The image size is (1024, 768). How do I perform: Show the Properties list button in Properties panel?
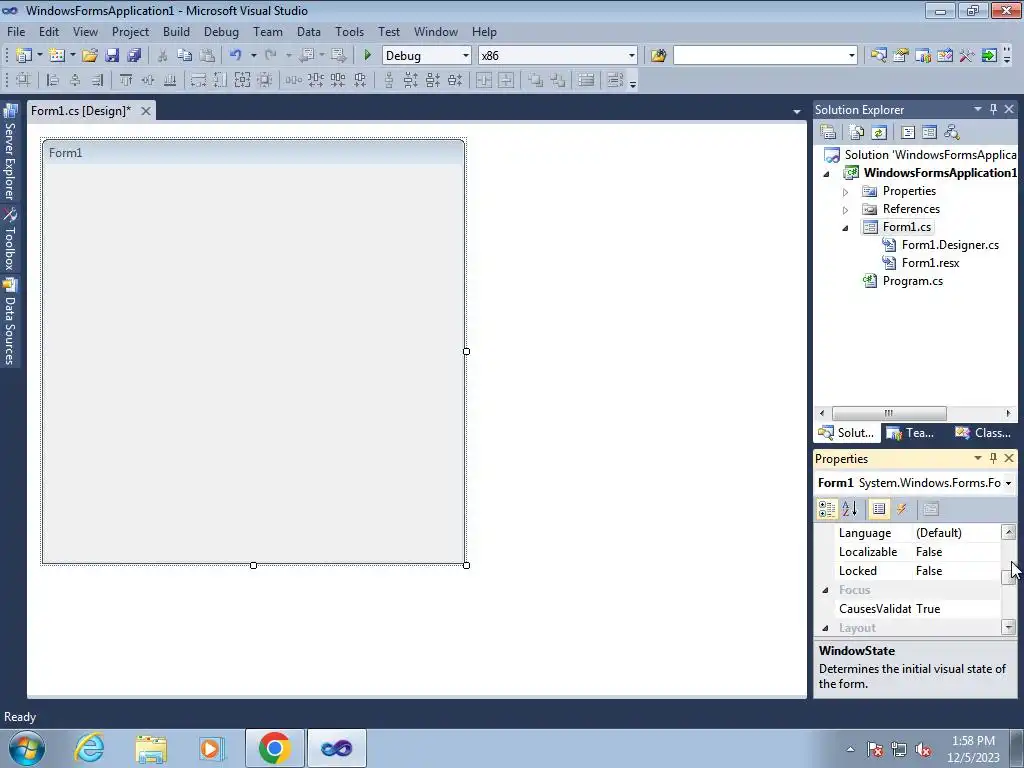(x=879, y=509)
